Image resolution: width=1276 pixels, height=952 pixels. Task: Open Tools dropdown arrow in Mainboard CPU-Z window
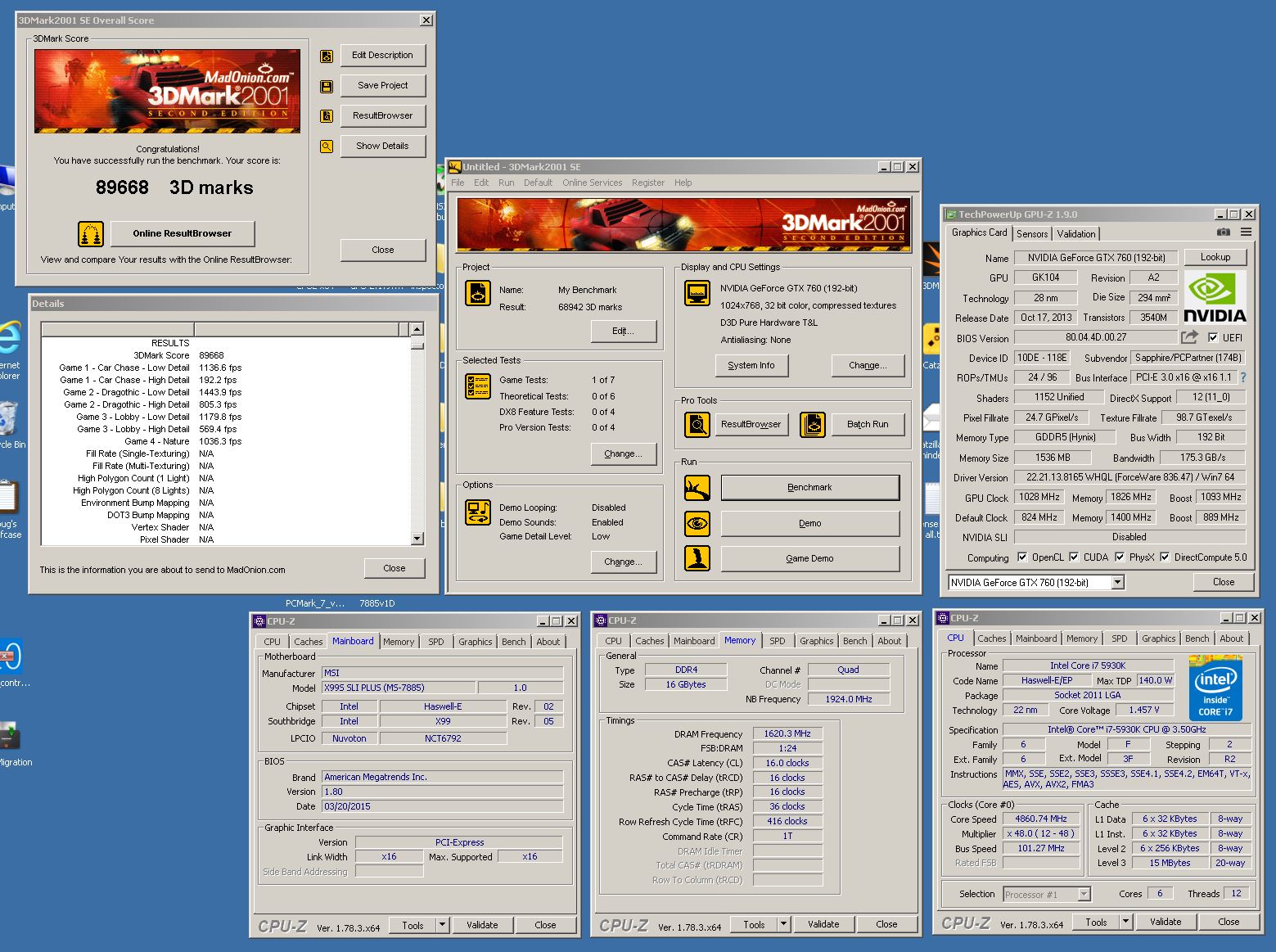[442, 925]
